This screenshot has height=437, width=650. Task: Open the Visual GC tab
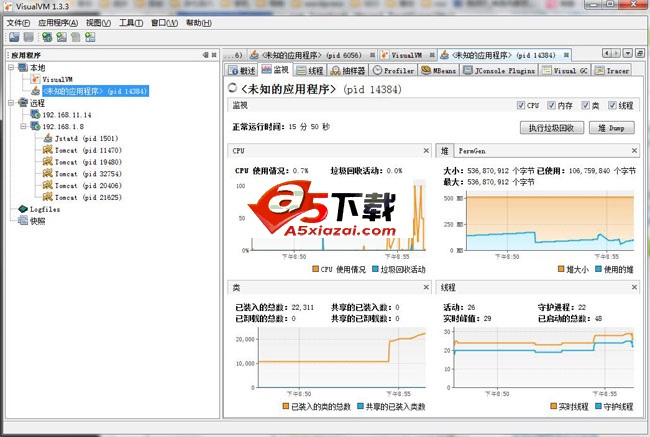point(565,70)
